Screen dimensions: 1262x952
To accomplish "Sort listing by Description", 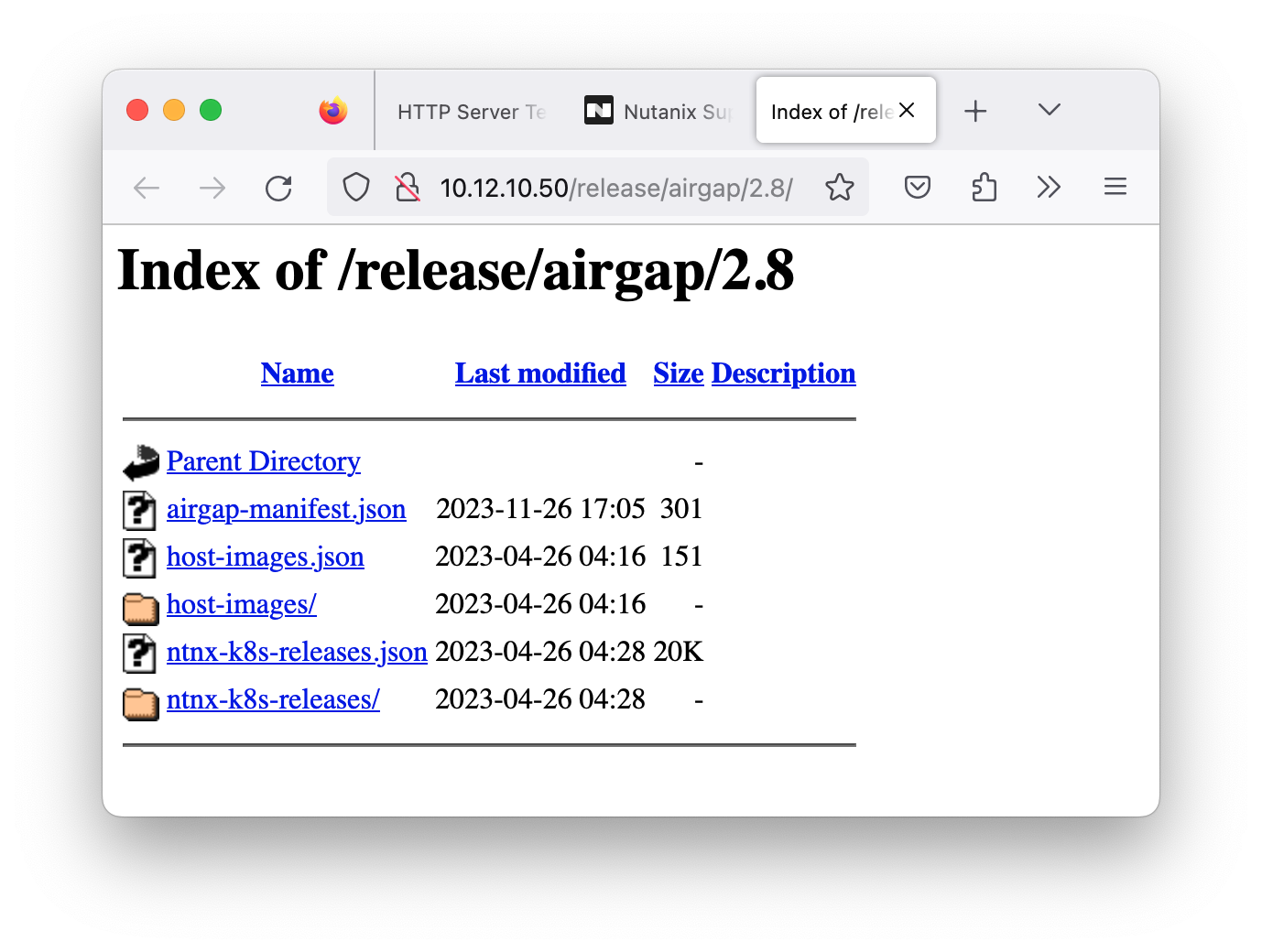I will [x=784, y=373].
